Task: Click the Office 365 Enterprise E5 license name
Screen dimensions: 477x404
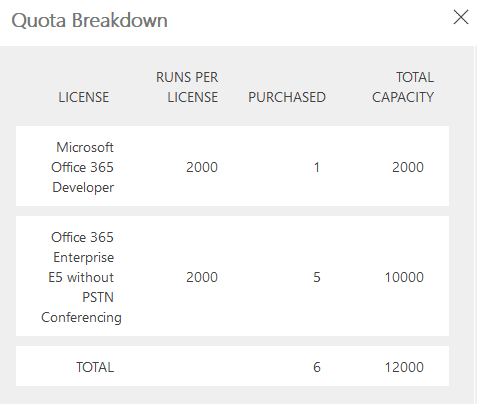Action: click(x=81, y=277)
